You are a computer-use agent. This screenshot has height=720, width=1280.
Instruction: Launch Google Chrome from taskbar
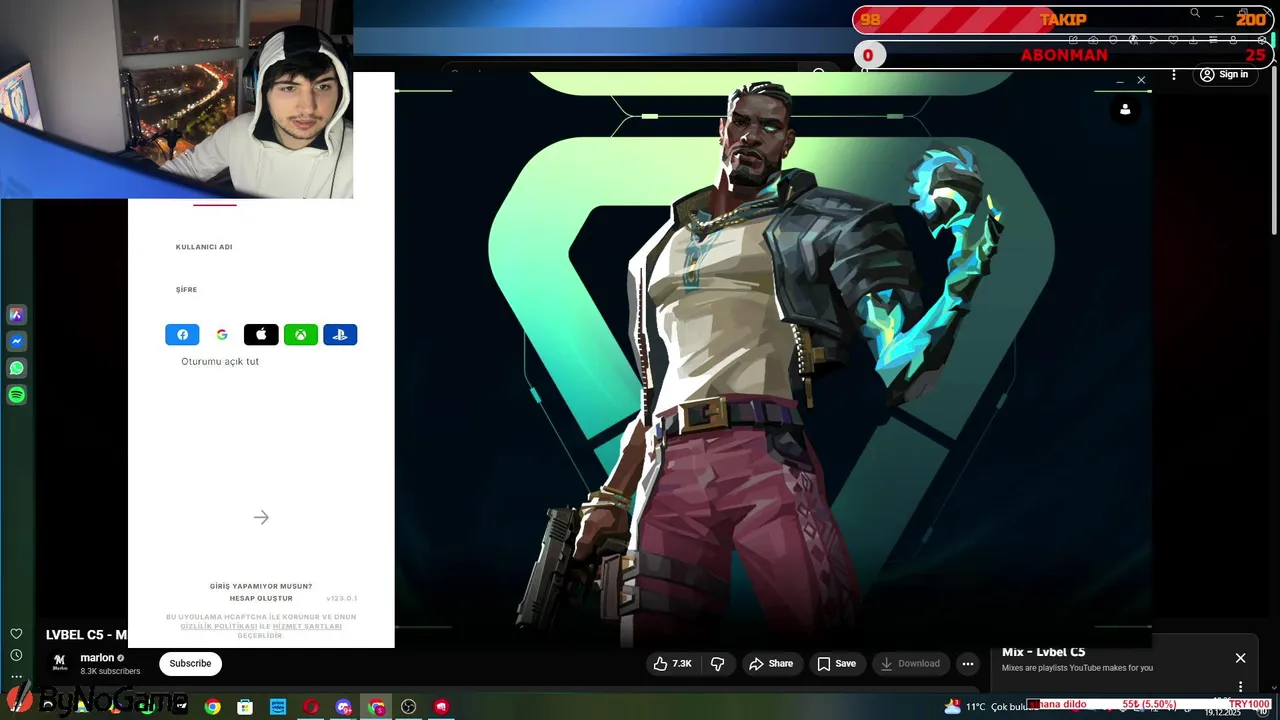point(212,707)
